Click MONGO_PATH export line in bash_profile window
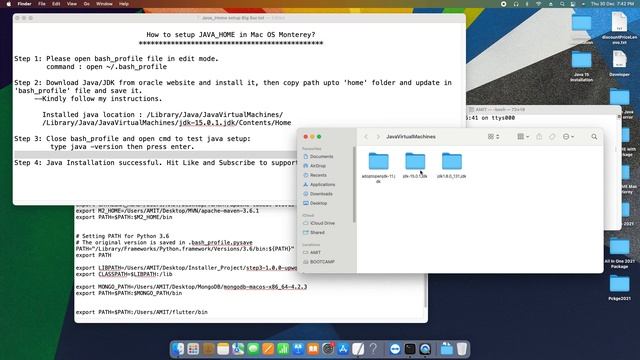 tap(191, 287)
